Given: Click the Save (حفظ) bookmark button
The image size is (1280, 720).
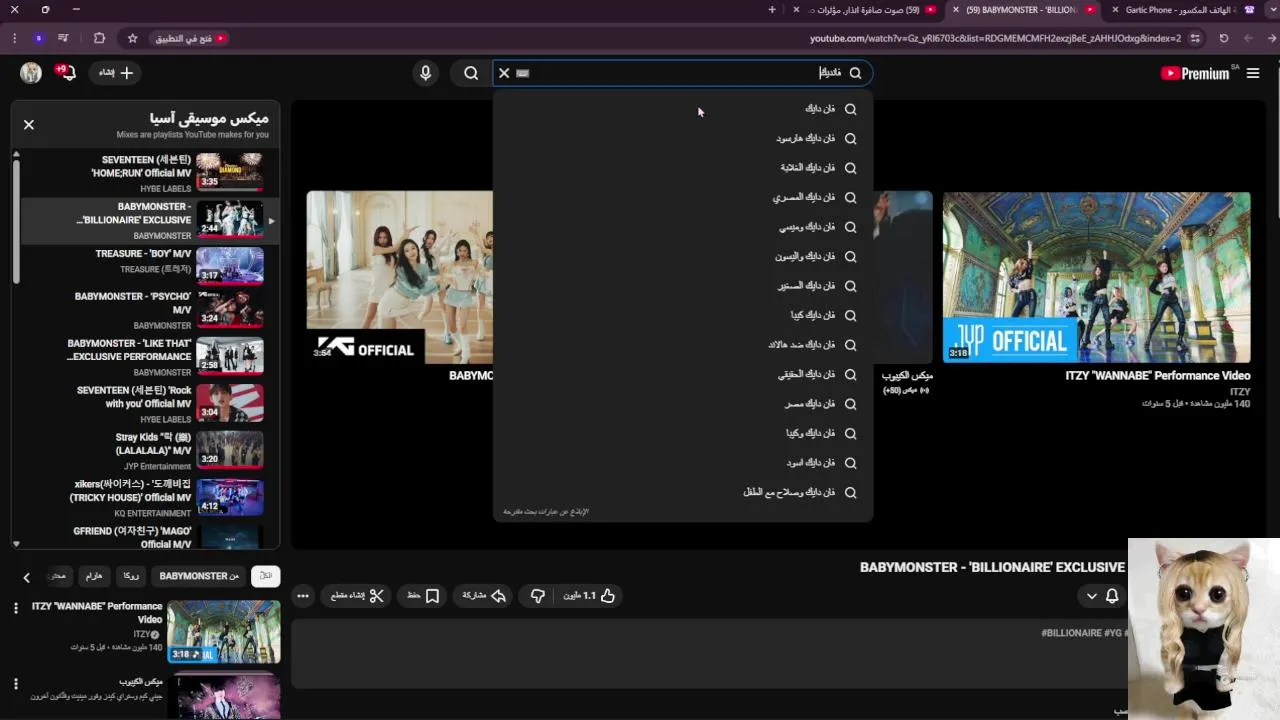Looking at the screenshot, I should pos(423,596).
